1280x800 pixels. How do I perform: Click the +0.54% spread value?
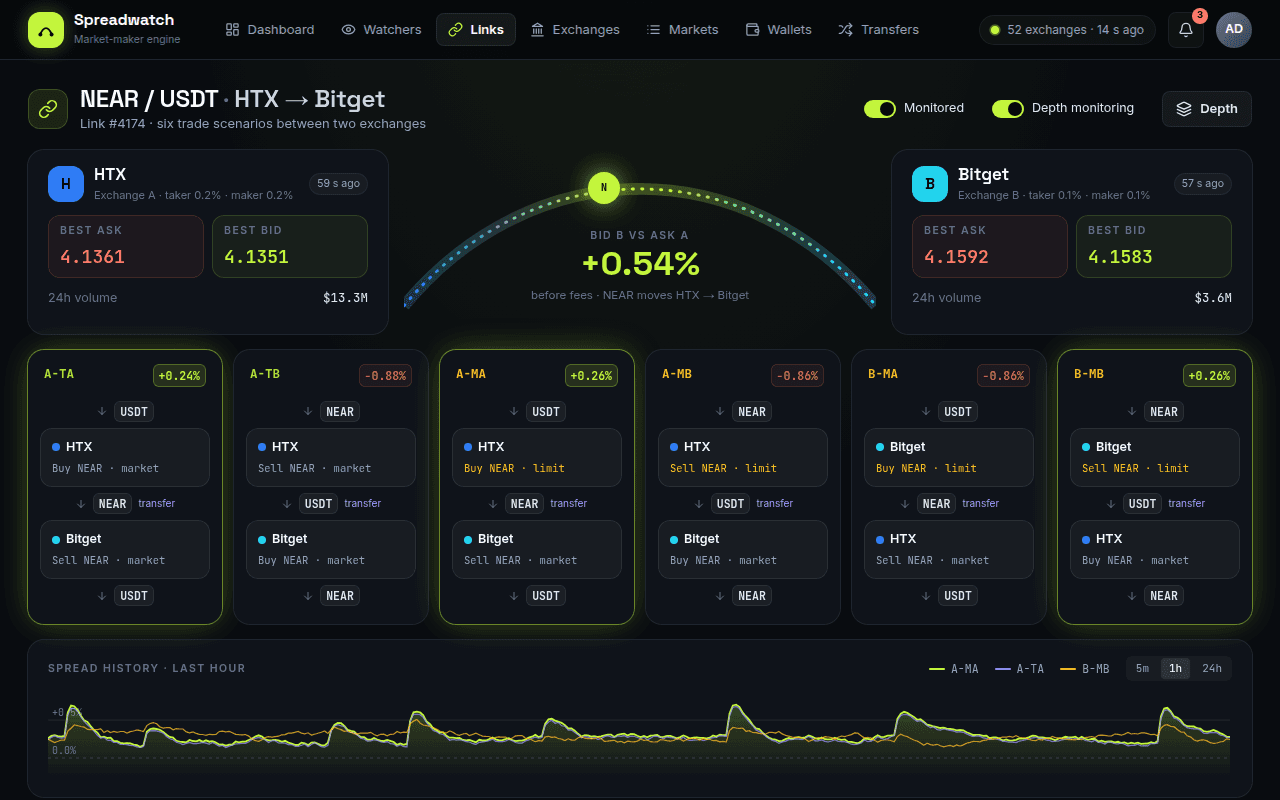tap(640, 264)
